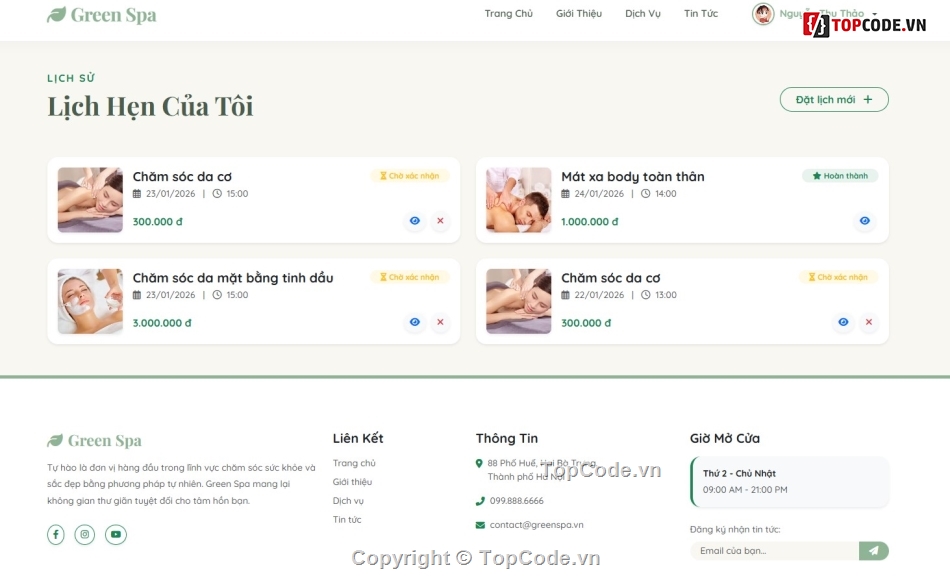Click the paper plane newsletter submit icon
This screenshot has height=587, width=950.
tap(873, 551)
